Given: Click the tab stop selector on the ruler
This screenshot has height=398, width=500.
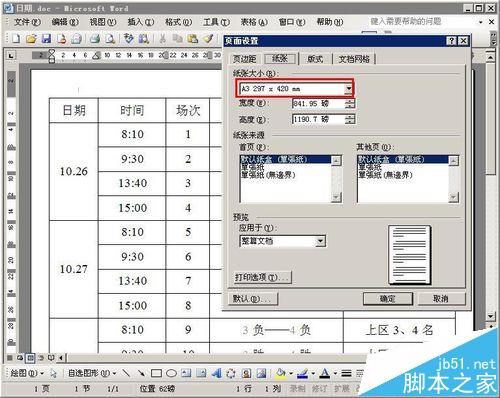Looking at the screenshot, I should tap(11, 55).
